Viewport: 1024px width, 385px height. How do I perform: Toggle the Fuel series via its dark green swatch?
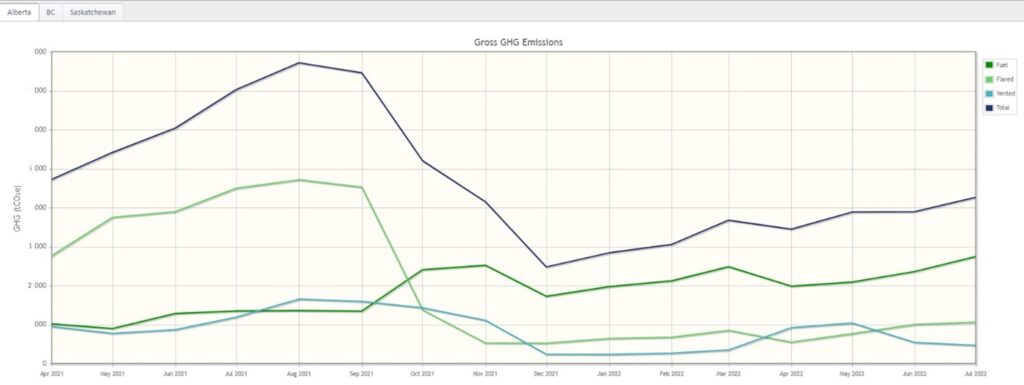click(x=989, y=65)
